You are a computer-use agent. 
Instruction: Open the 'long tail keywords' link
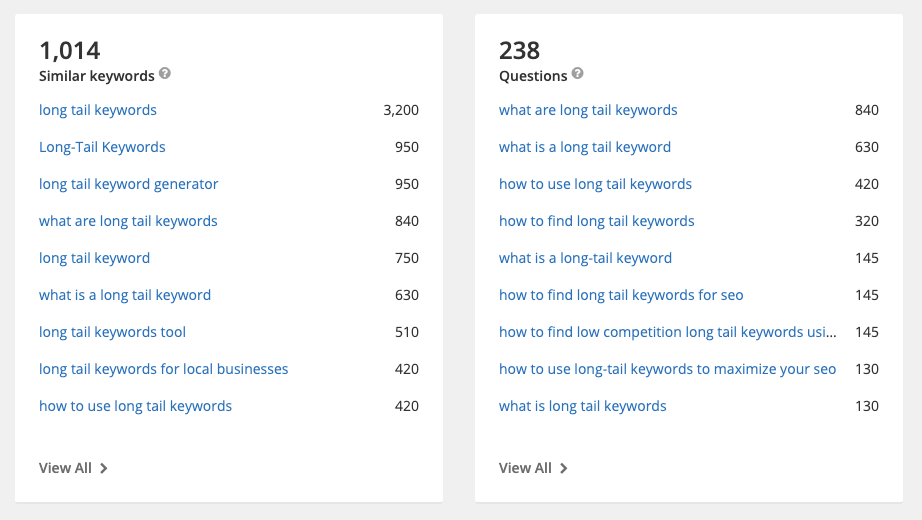[98, 110]
